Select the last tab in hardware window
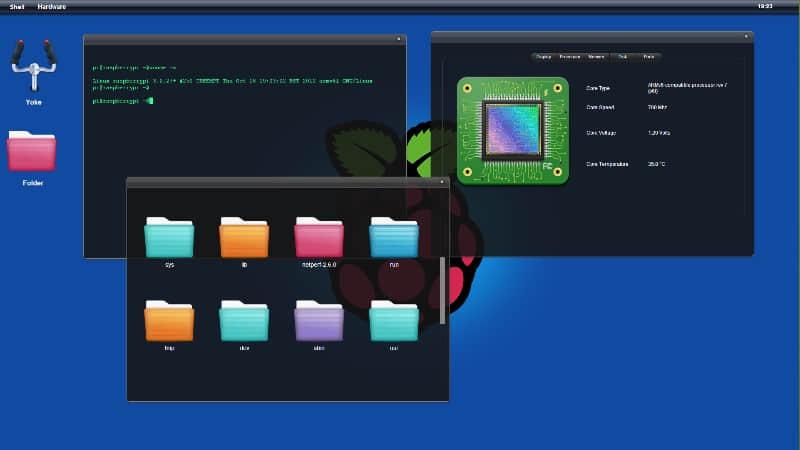 tap(649, 57)
